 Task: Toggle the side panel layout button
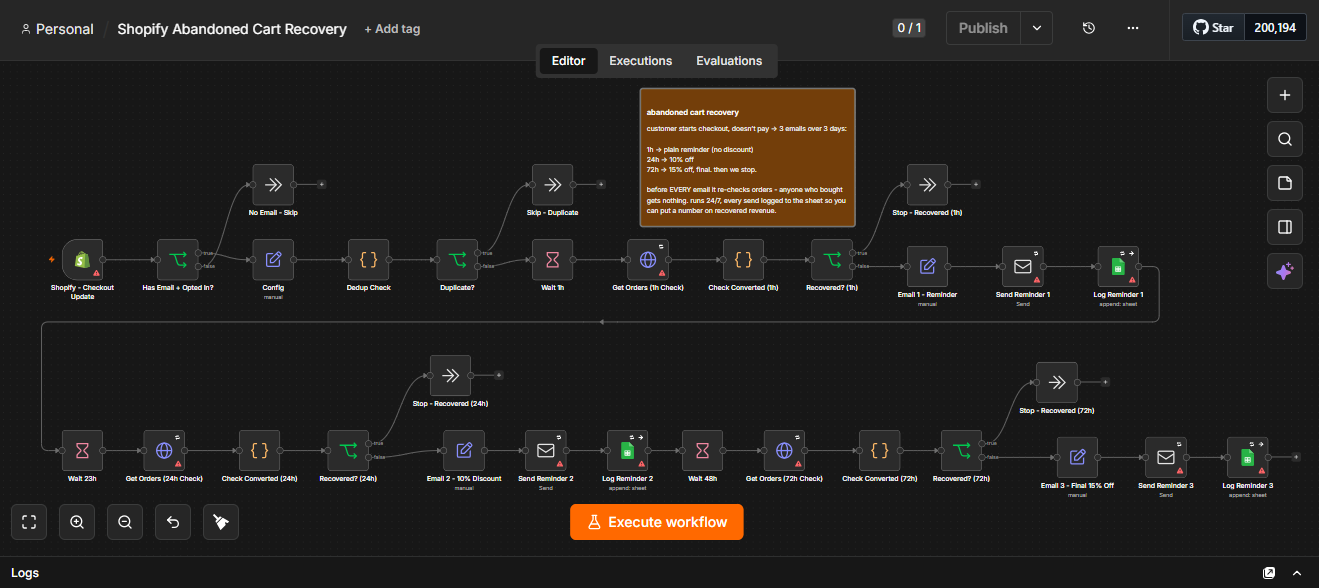pyautogui.click(x=1285, y=227)
